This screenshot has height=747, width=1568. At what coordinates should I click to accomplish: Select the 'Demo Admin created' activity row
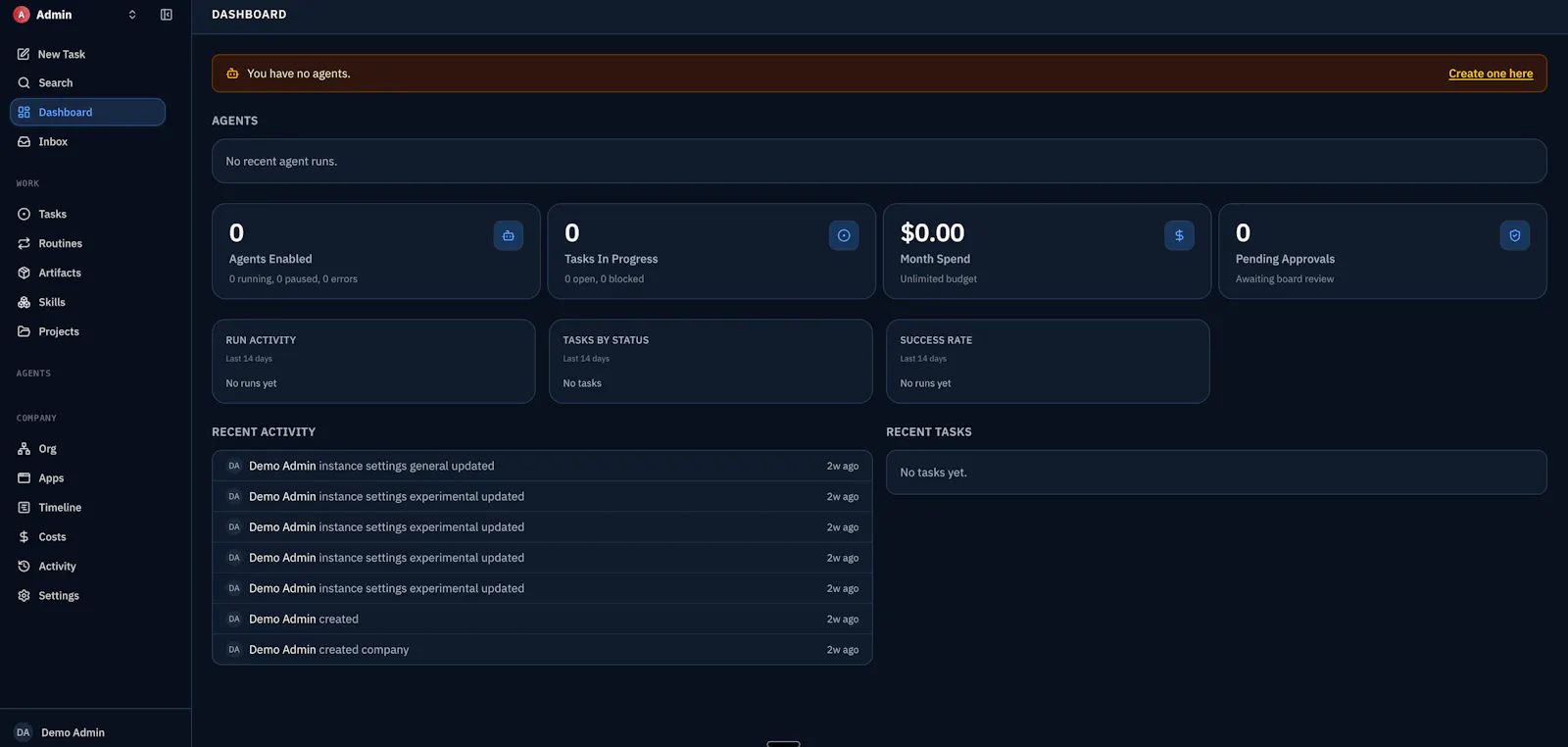click(542, 619)
